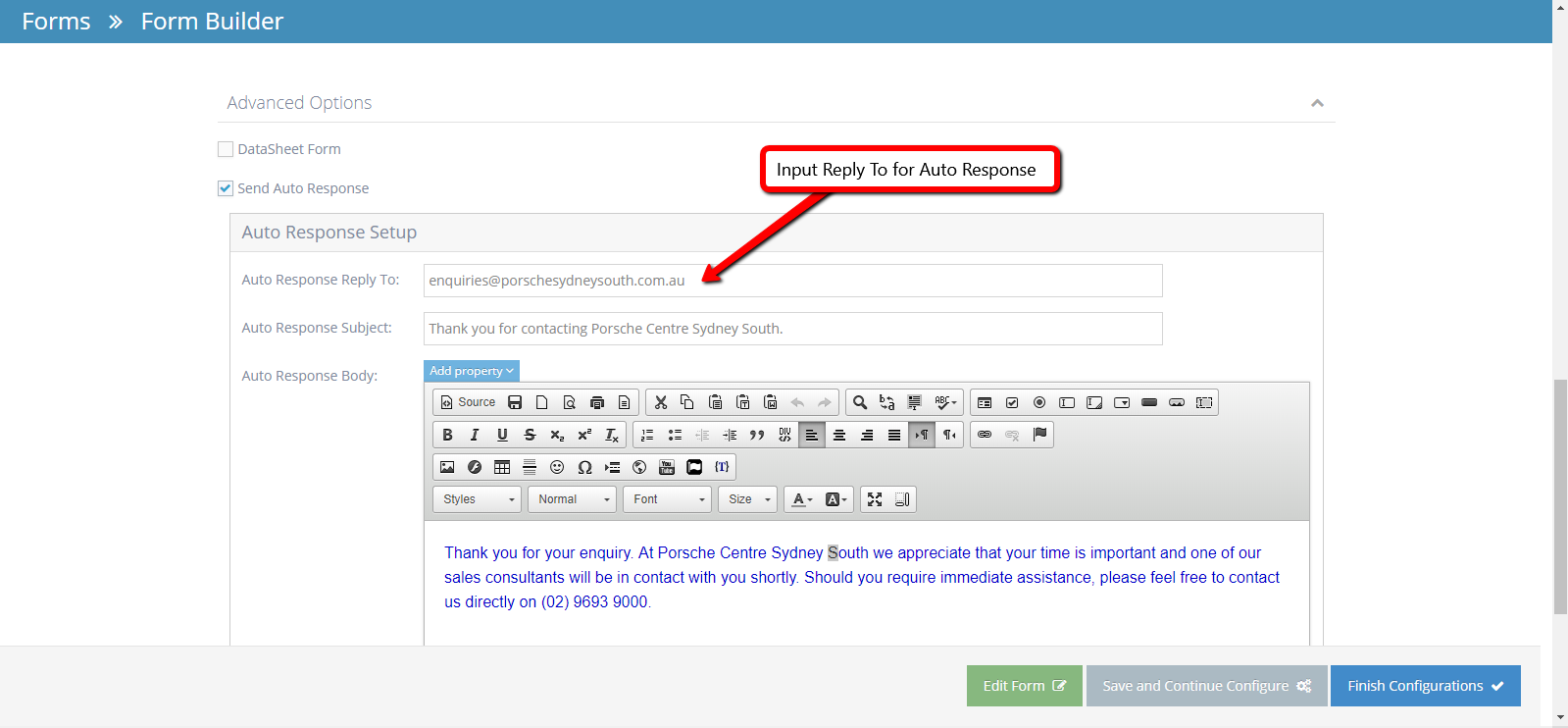This screenshot has height=728, width=1568.
Task: Toggle italic formatting
Action: pos(475,435)
